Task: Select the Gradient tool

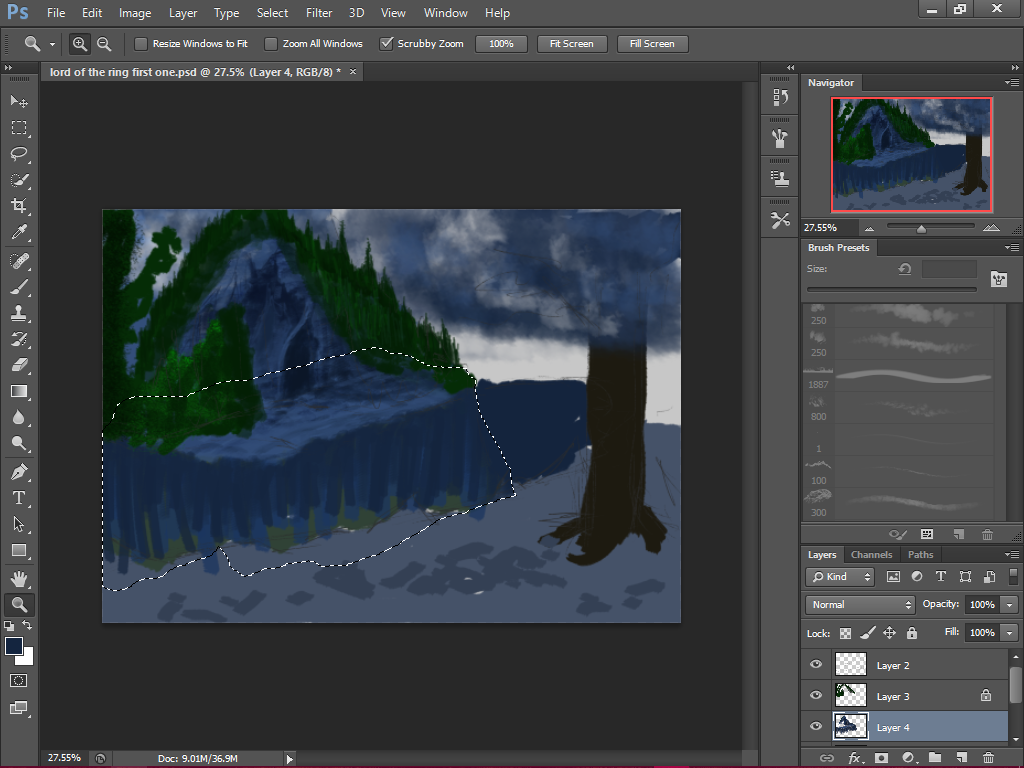Action: pos(19,392)
